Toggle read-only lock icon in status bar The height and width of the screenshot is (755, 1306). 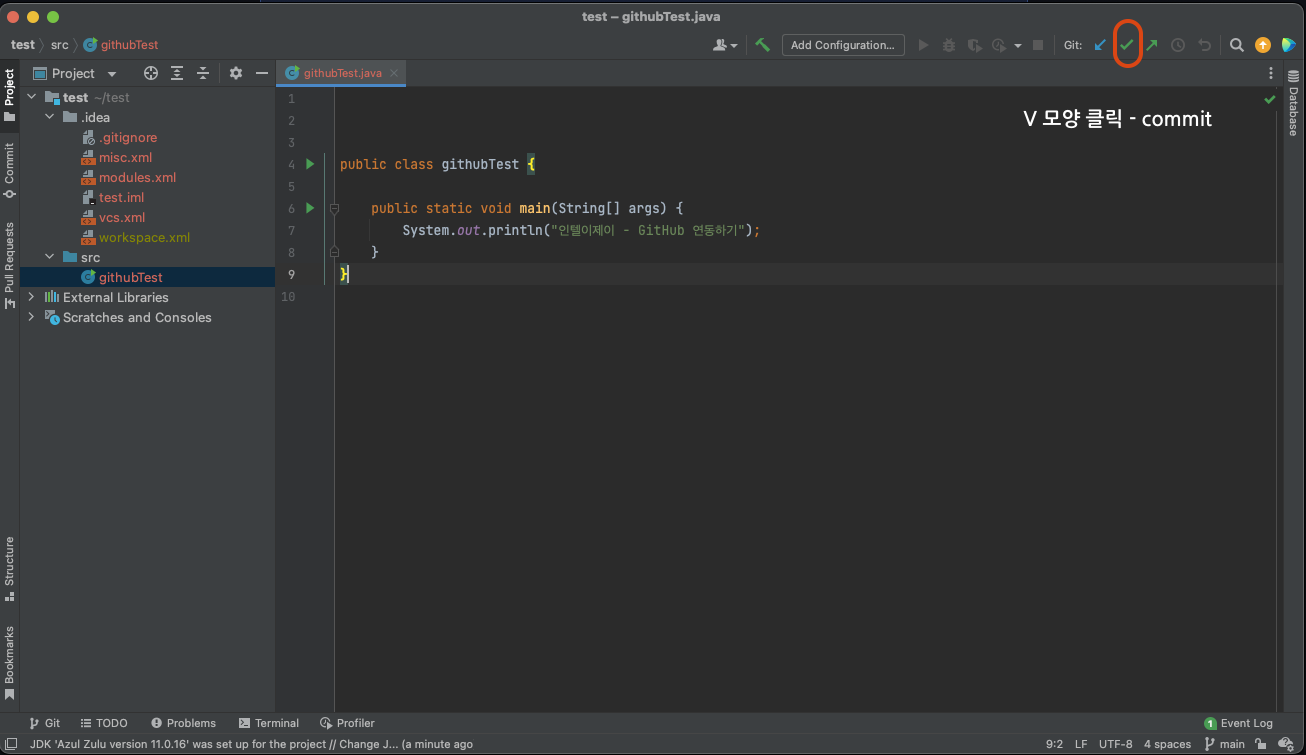coord(1262,744)
